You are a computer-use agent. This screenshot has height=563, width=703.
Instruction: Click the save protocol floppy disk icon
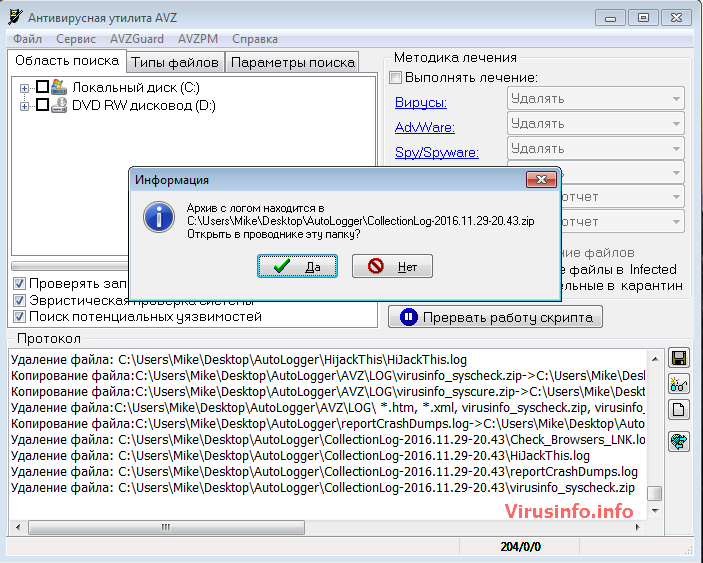pos(679,358)
